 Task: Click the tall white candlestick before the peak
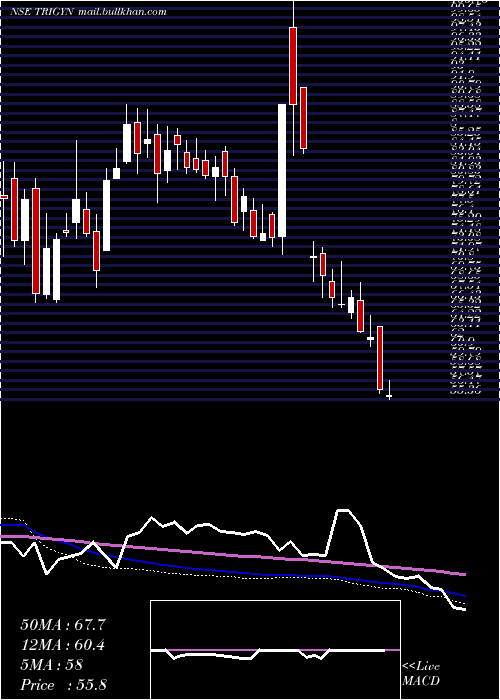point(282,171)
